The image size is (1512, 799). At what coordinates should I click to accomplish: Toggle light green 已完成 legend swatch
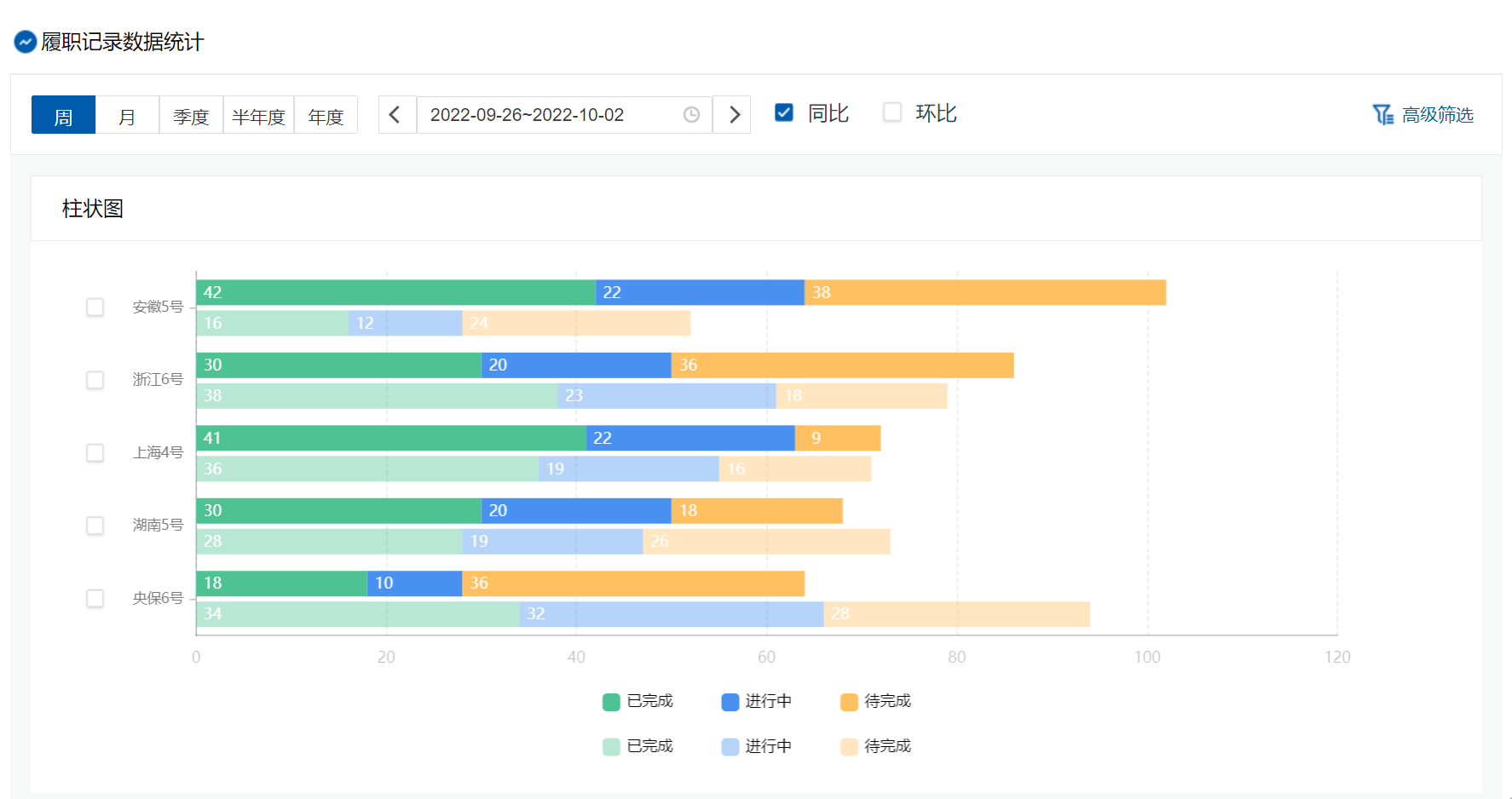click(611, 747)
